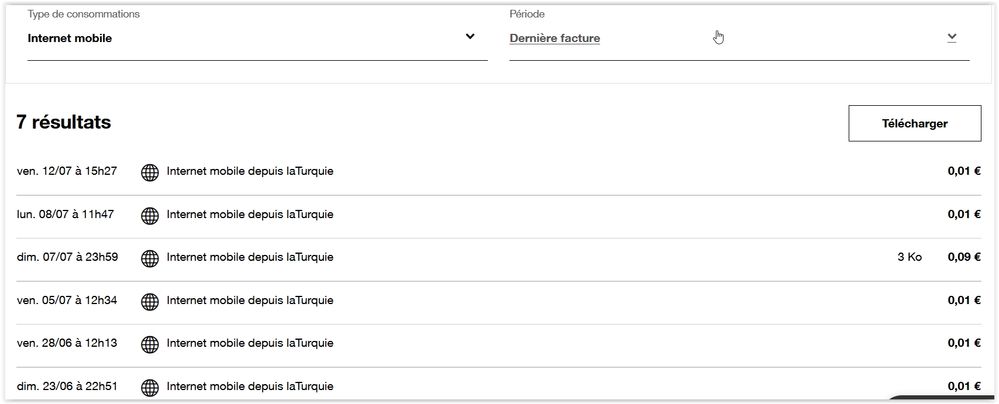Expand the Période dropdown arrow
The height and width of the screenshot is (404, 999).
[x=952, y=38]
